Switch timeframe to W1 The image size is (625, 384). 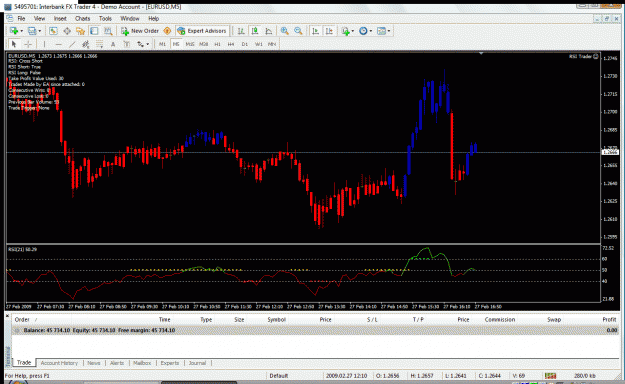[259, 44]
